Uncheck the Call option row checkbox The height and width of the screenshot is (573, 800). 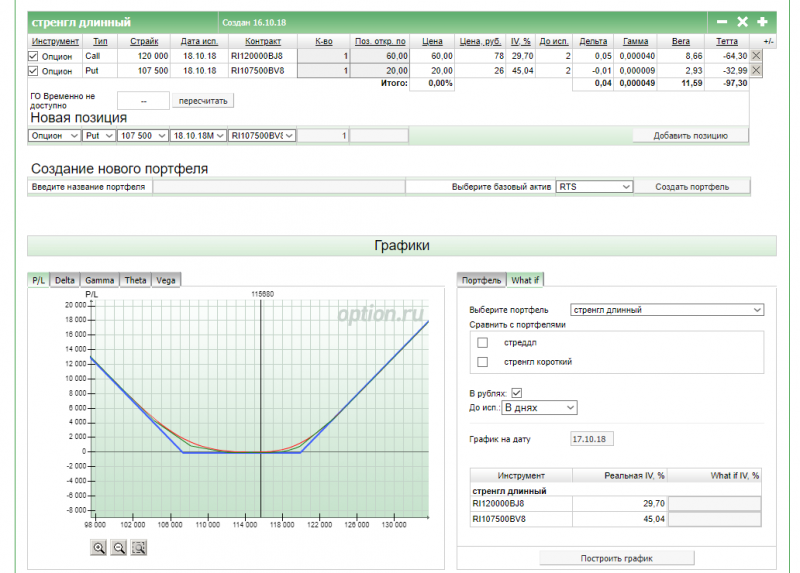(x=34, y=56)
